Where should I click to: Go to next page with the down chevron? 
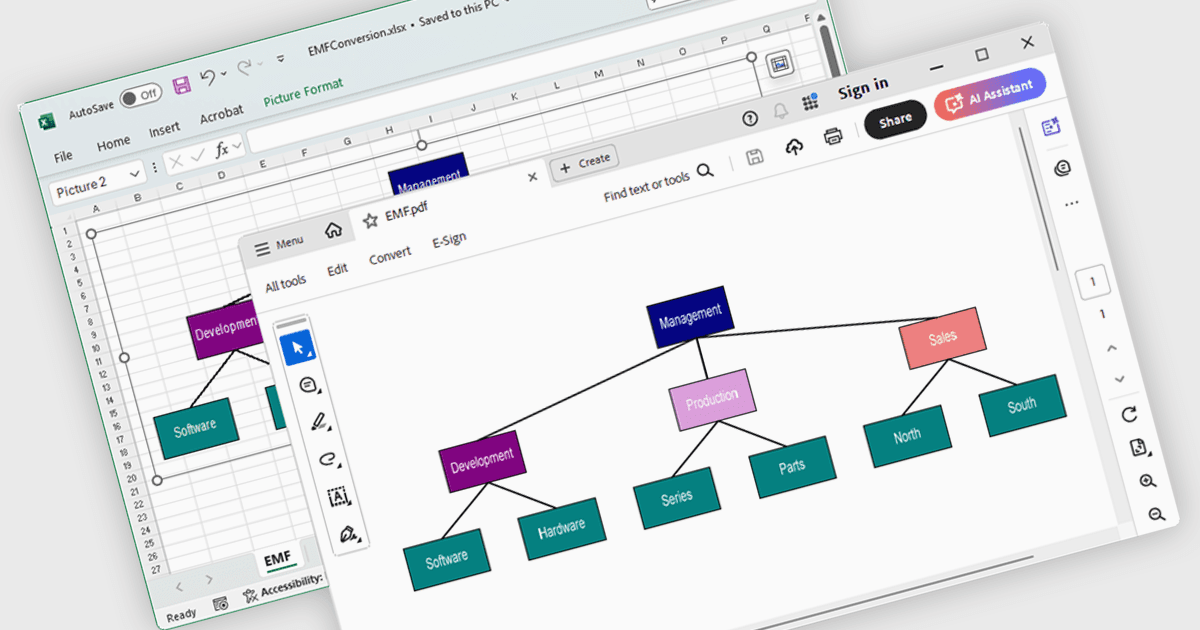[1119, 379]
